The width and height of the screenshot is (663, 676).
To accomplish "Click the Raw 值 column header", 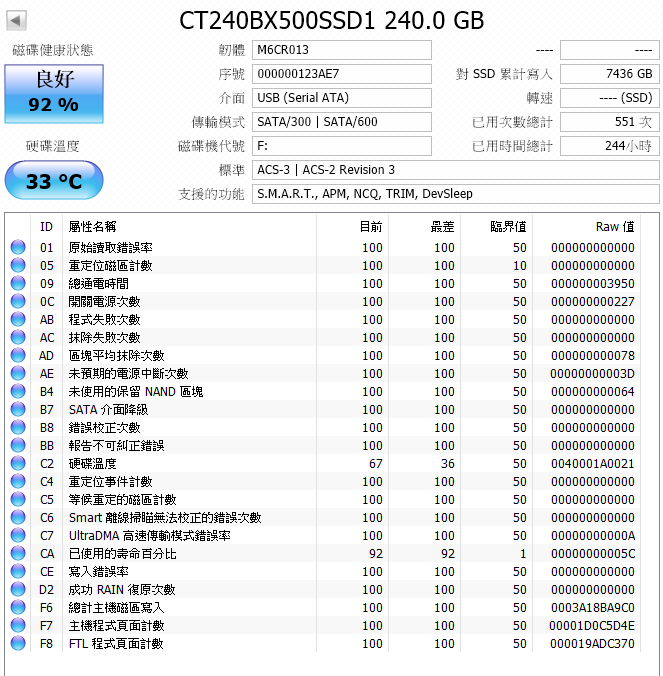I will [x=587, y=226].
